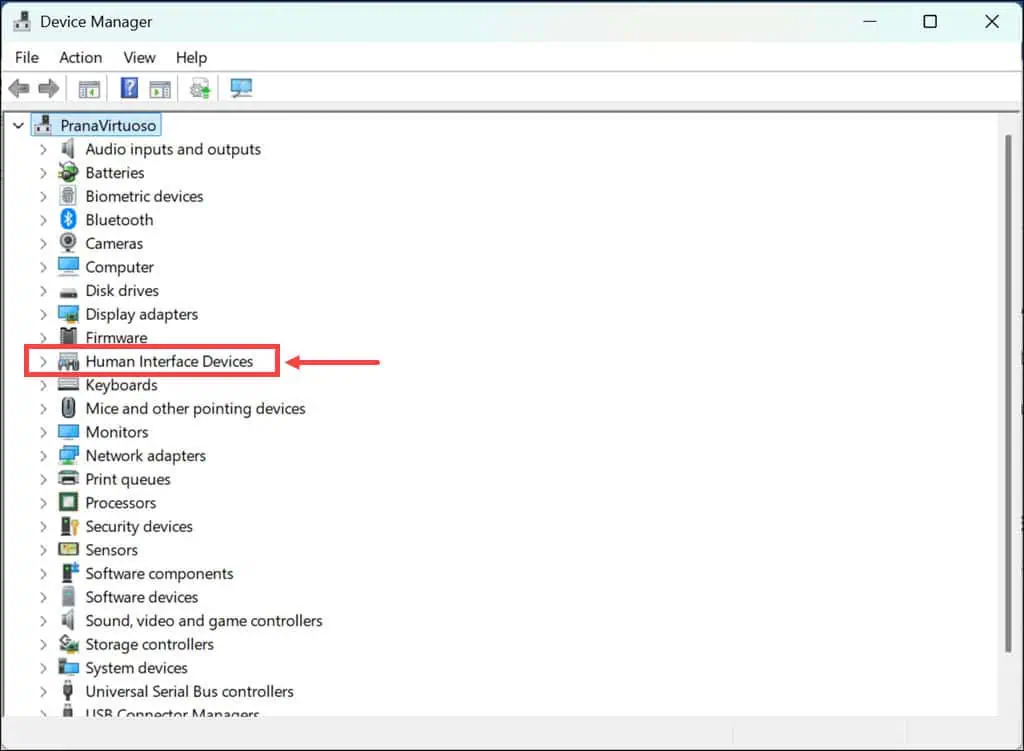Click the Disk drives icon
The image size is (1024, 751).
[x=68, y=292]
